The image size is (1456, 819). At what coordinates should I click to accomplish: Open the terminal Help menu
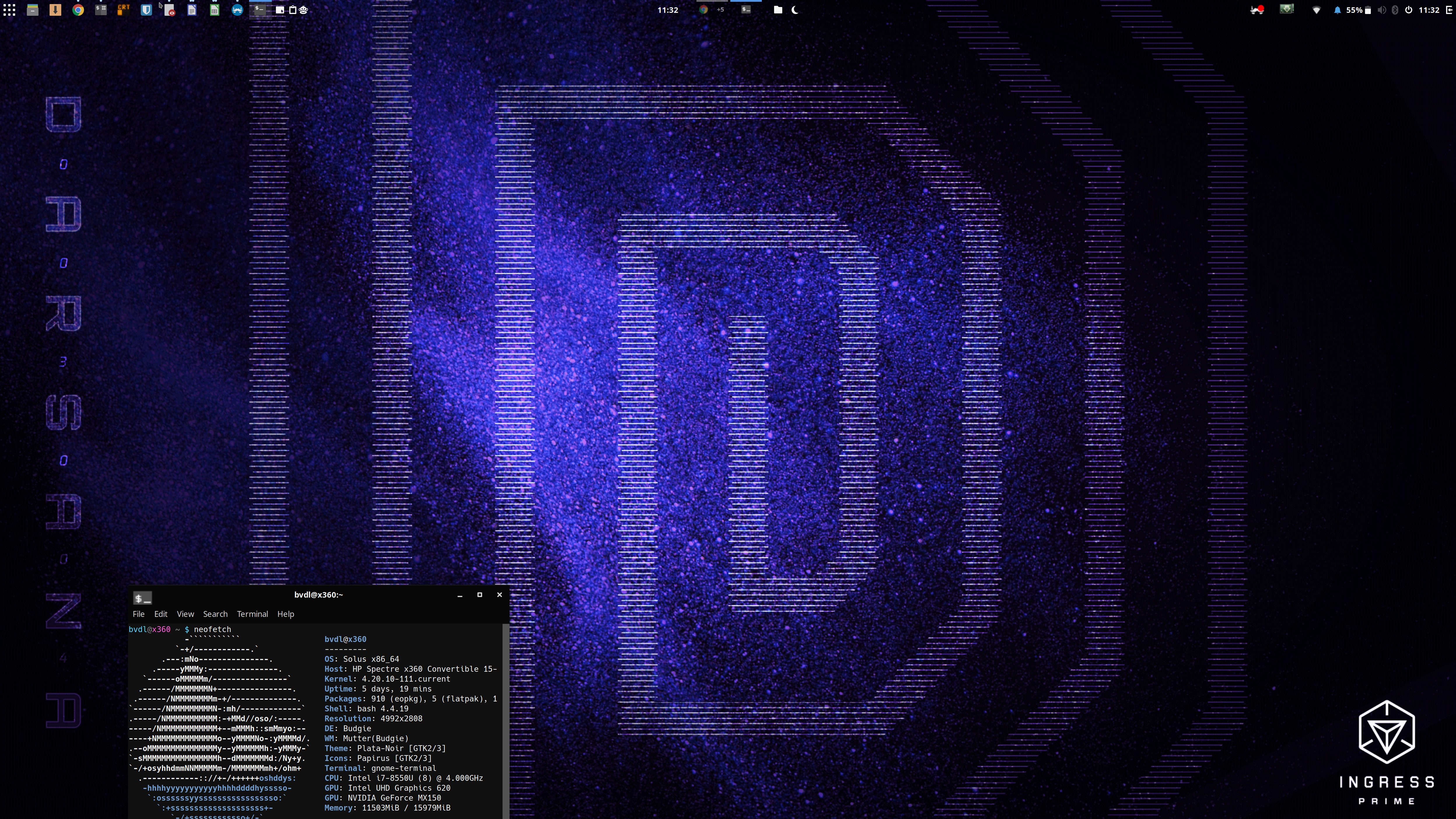tap(286, 614)
